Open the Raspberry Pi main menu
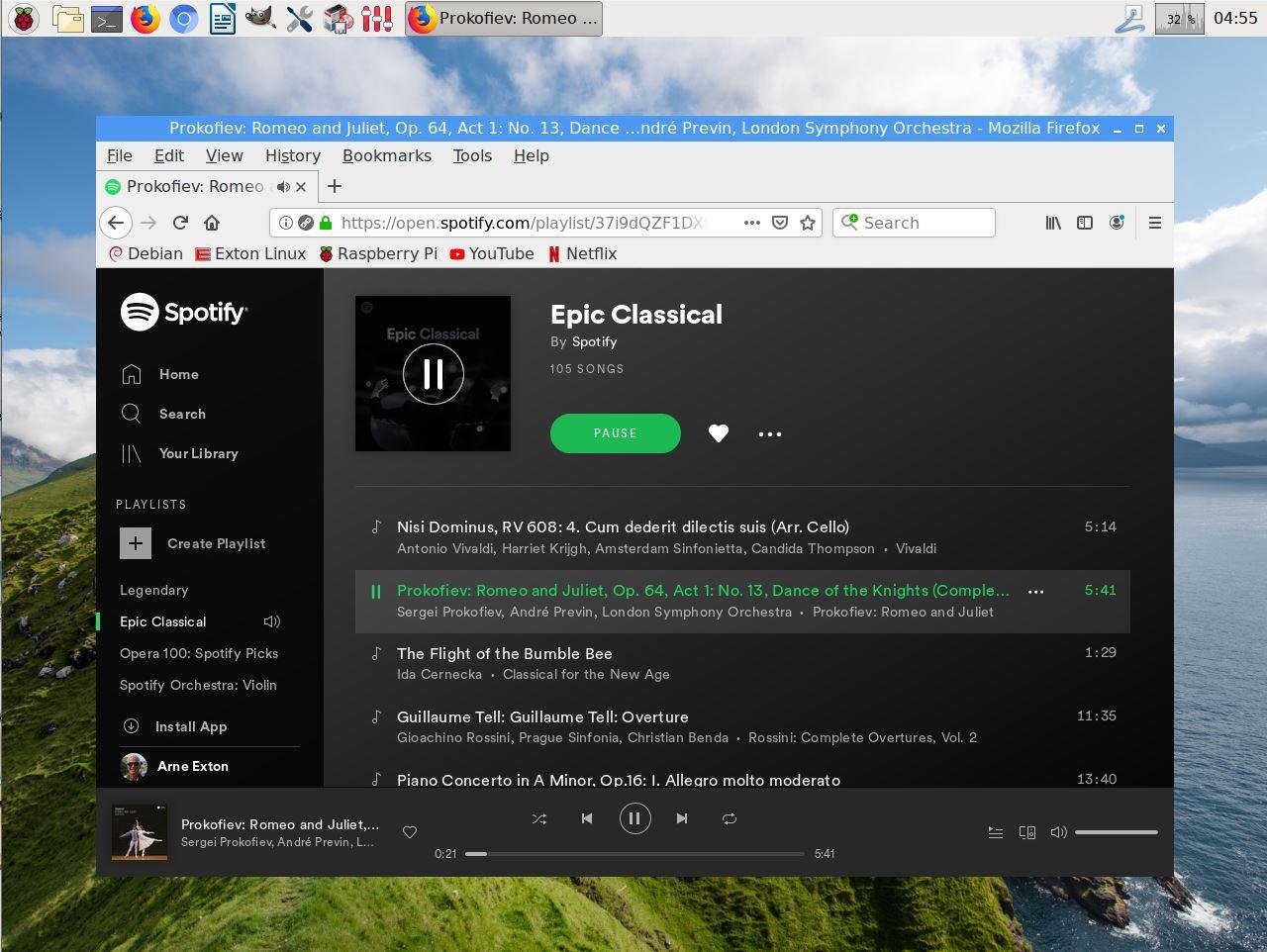 [x=24, y=18]
